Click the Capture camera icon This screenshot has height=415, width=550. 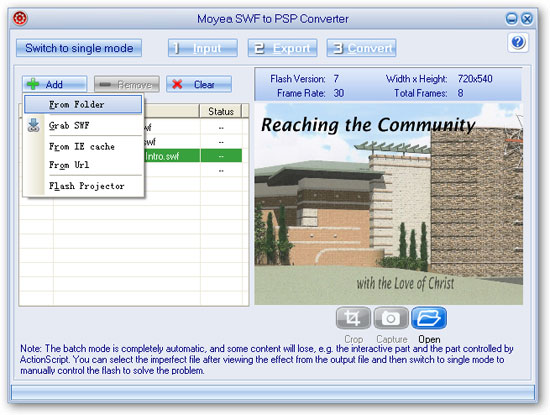click(x=391, y=318)
